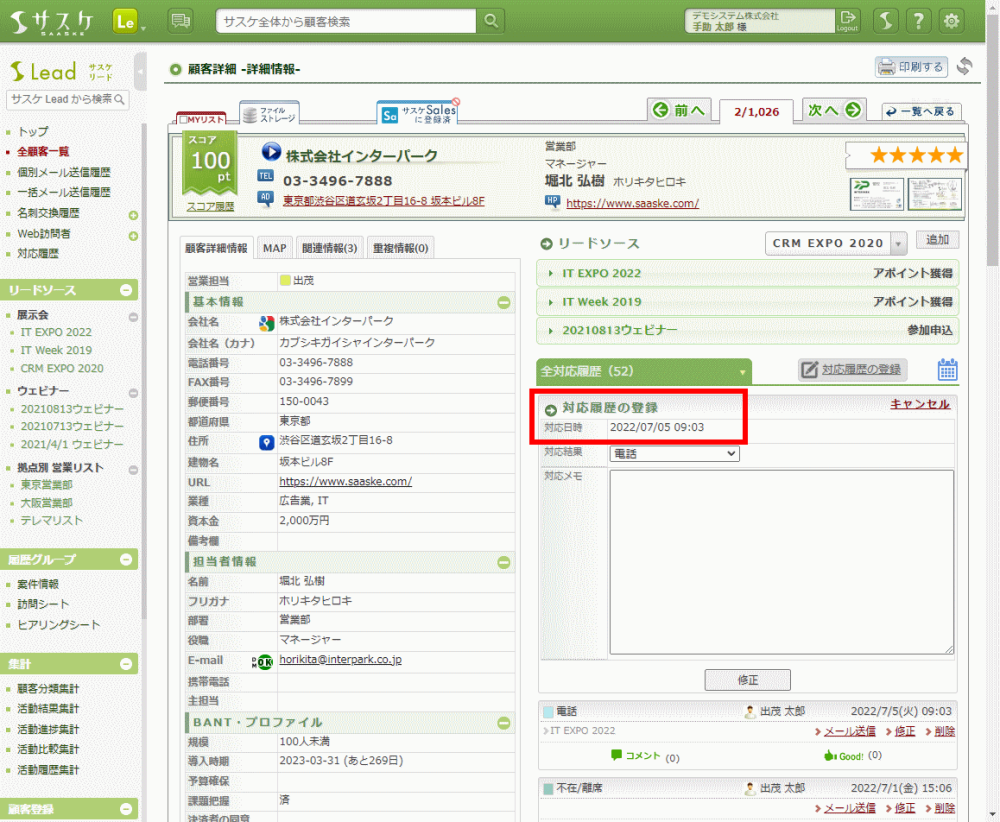1000x822 pixels.
Task: Click the 修正 submit button
Action: click(x=747, y=680)
